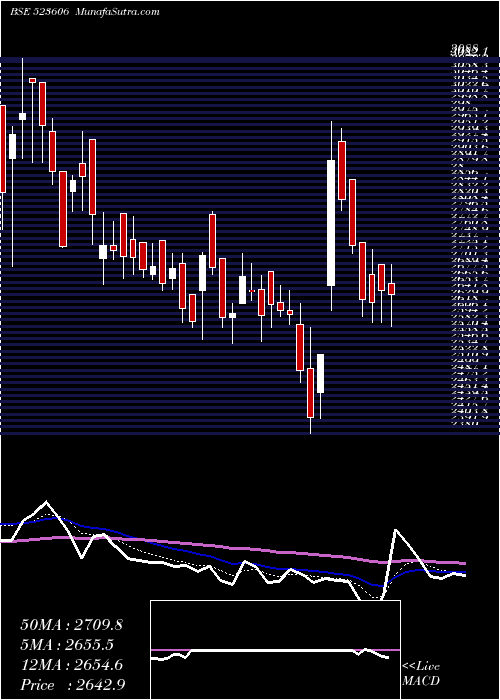Click the <<Live MACD label
This screenshot has width=500, height=700.
click(x=421, y=674)
